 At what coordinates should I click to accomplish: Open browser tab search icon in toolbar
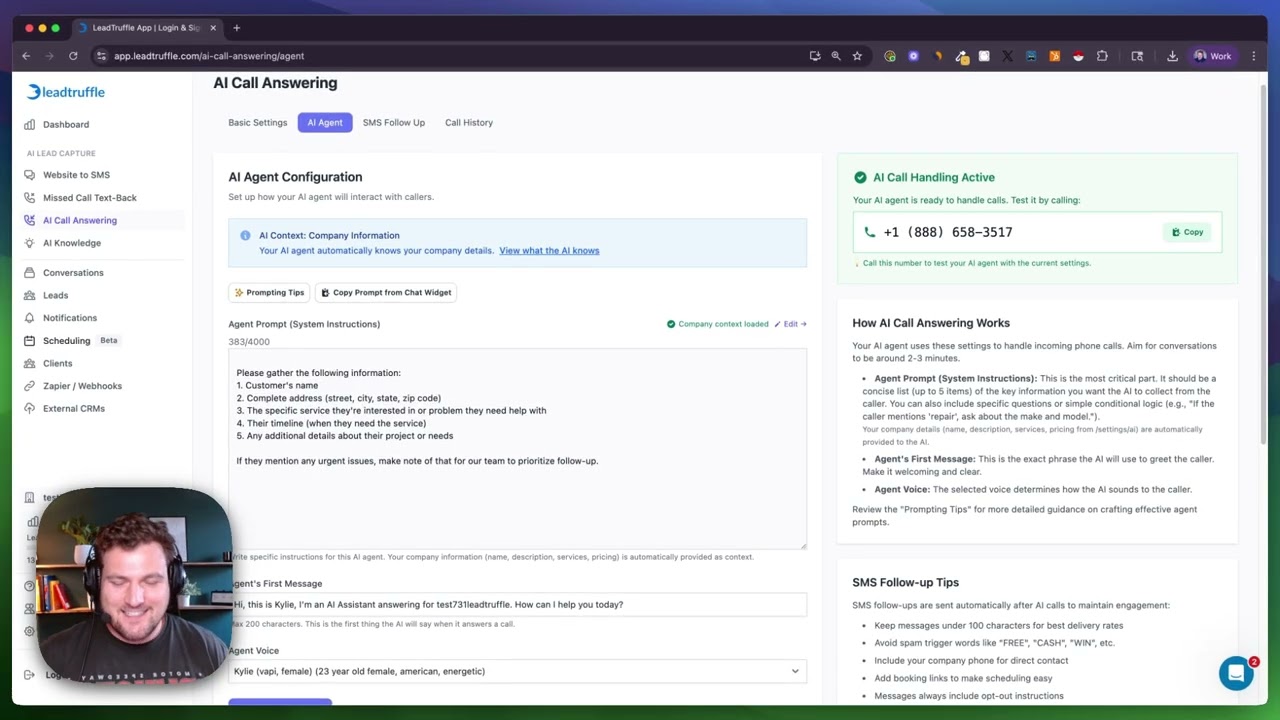click(x=1137, y=56)
